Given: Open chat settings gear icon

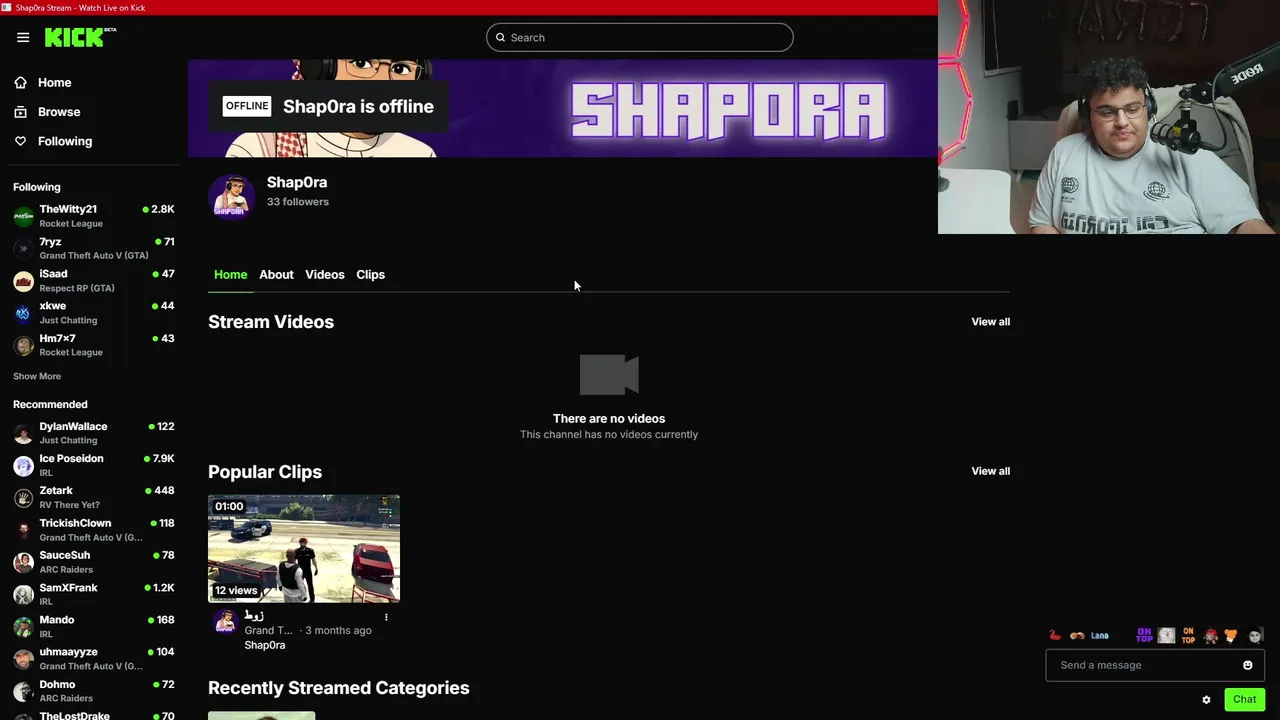Looking at the screenshot, I should point(1206,700).
